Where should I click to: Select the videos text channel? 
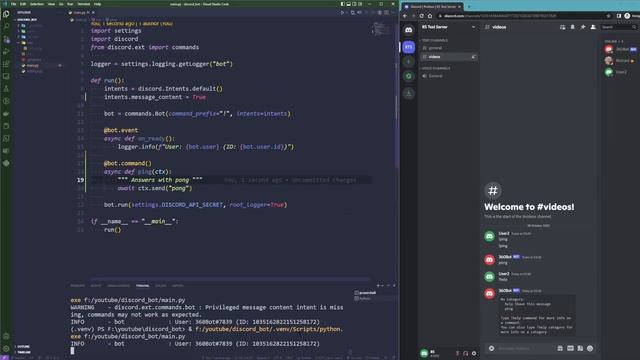pos(448,57)
